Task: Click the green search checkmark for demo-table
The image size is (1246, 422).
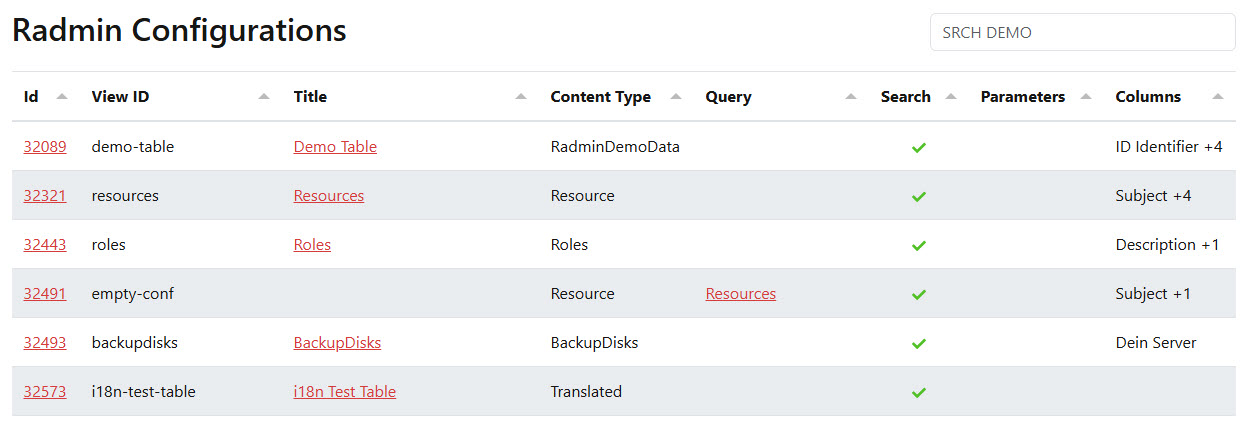Action: [919, 147]
